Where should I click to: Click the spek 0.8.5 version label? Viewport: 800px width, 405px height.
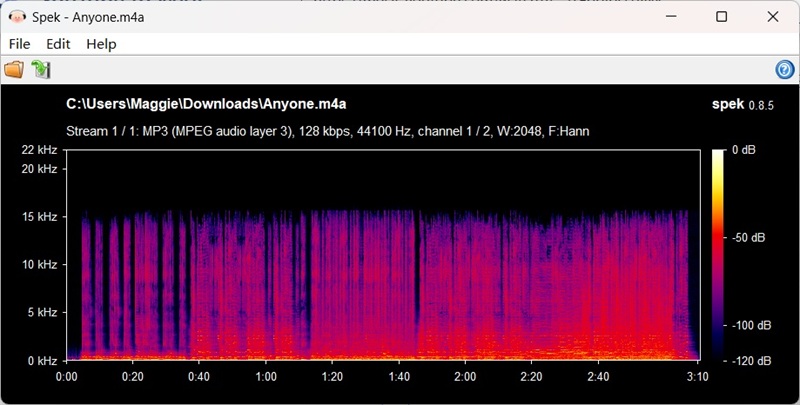point(743,105)
